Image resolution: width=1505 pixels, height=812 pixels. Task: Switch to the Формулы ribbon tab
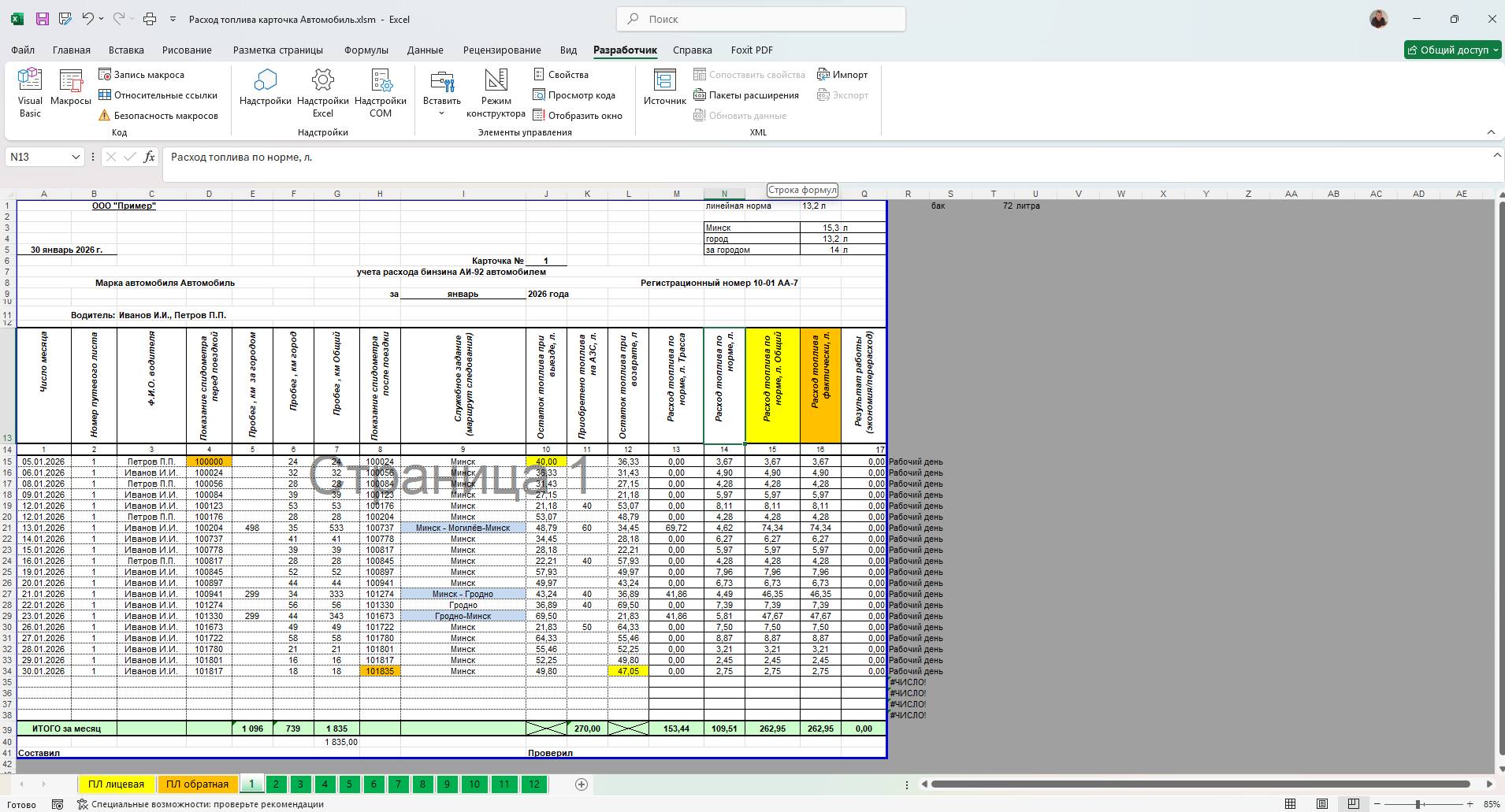tap(366, 50)
